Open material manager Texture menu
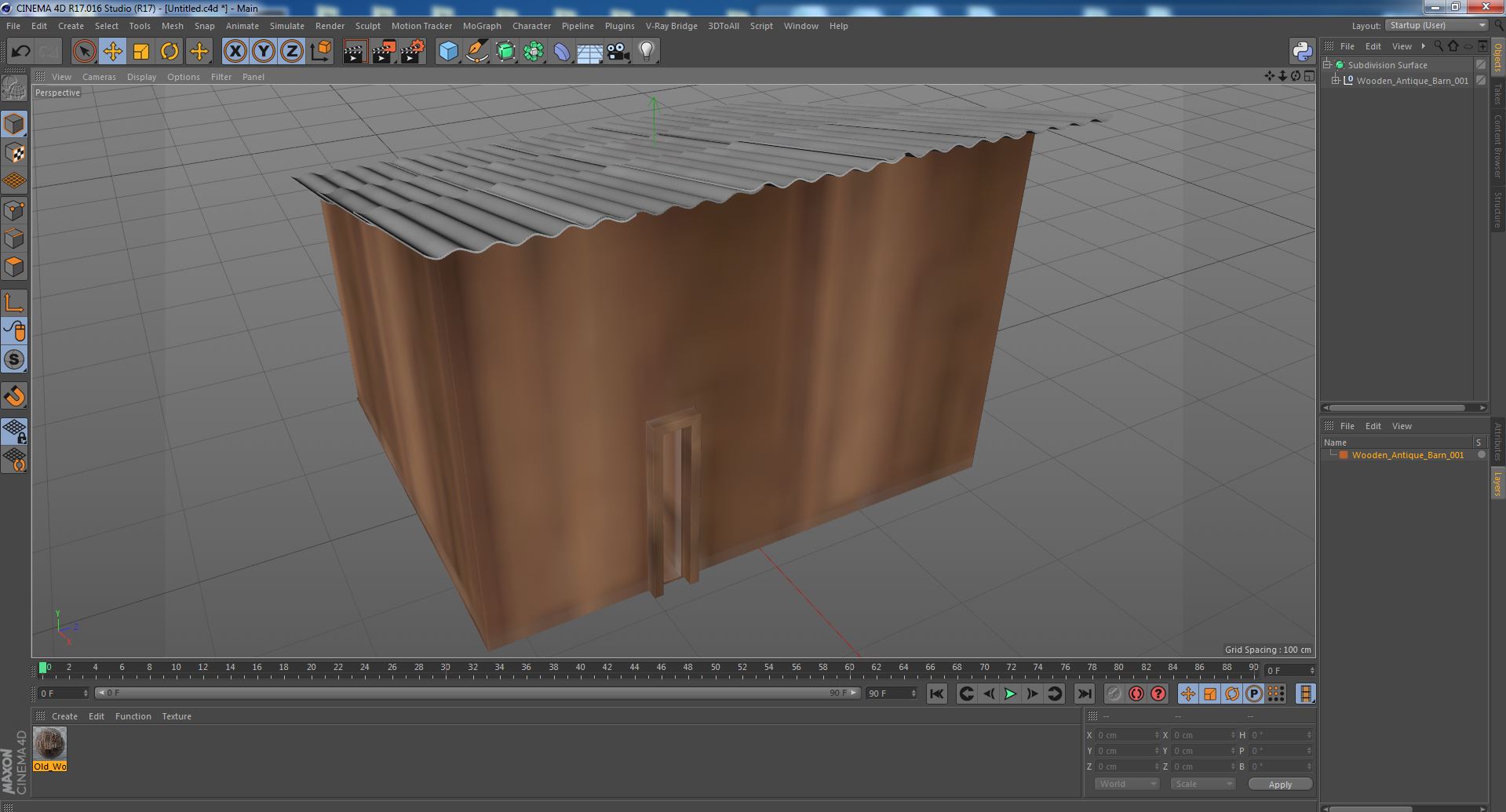The height and width of the screenshot is (812, 1506). click(x=177, y=716)
